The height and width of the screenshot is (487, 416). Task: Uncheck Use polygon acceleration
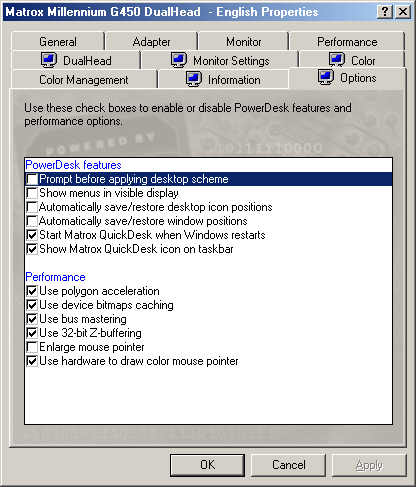32,291
